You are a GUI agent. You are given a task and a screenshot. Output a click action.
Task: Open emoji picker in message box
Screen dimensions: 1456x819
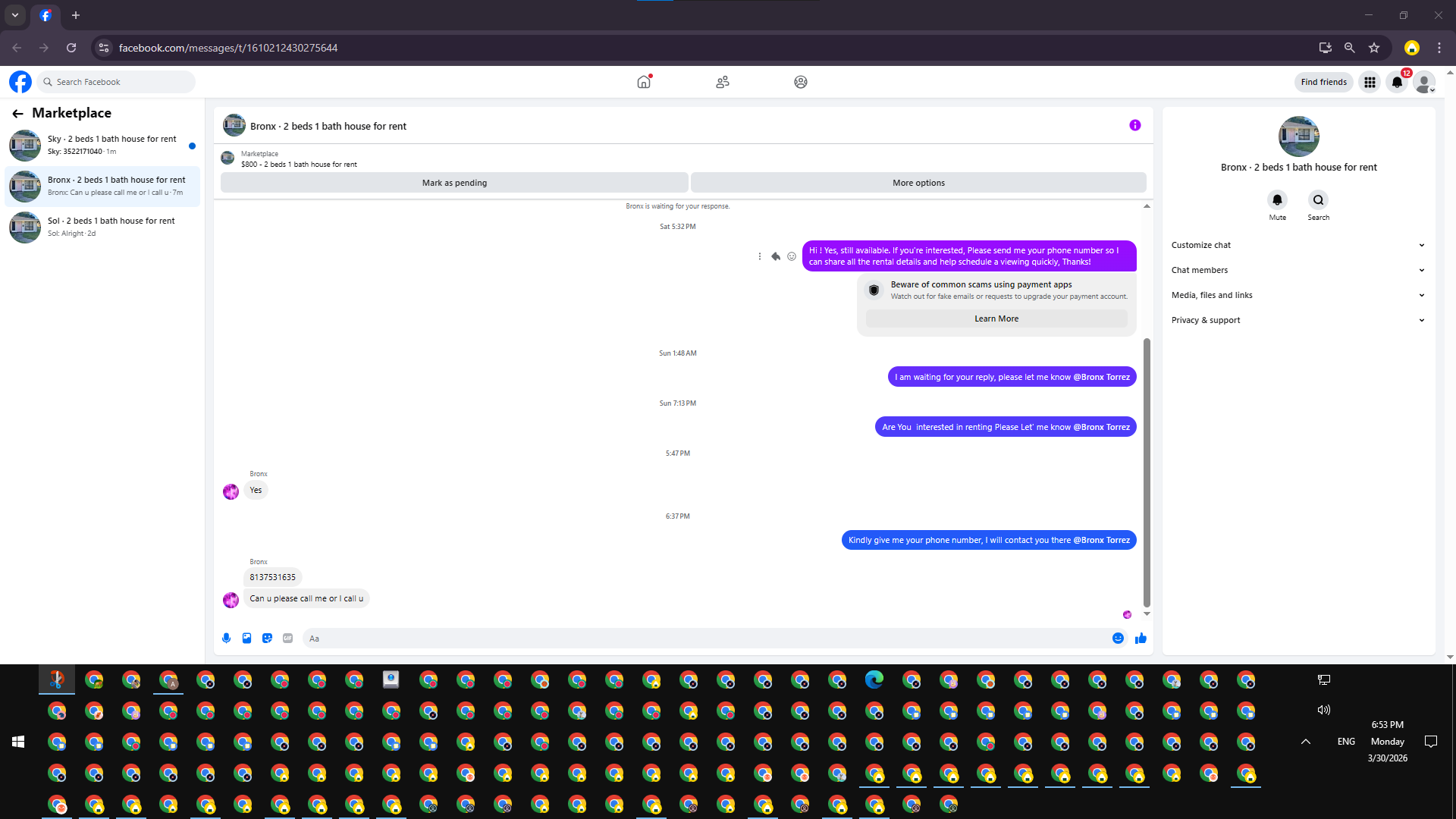click(x=1118, y=639)
